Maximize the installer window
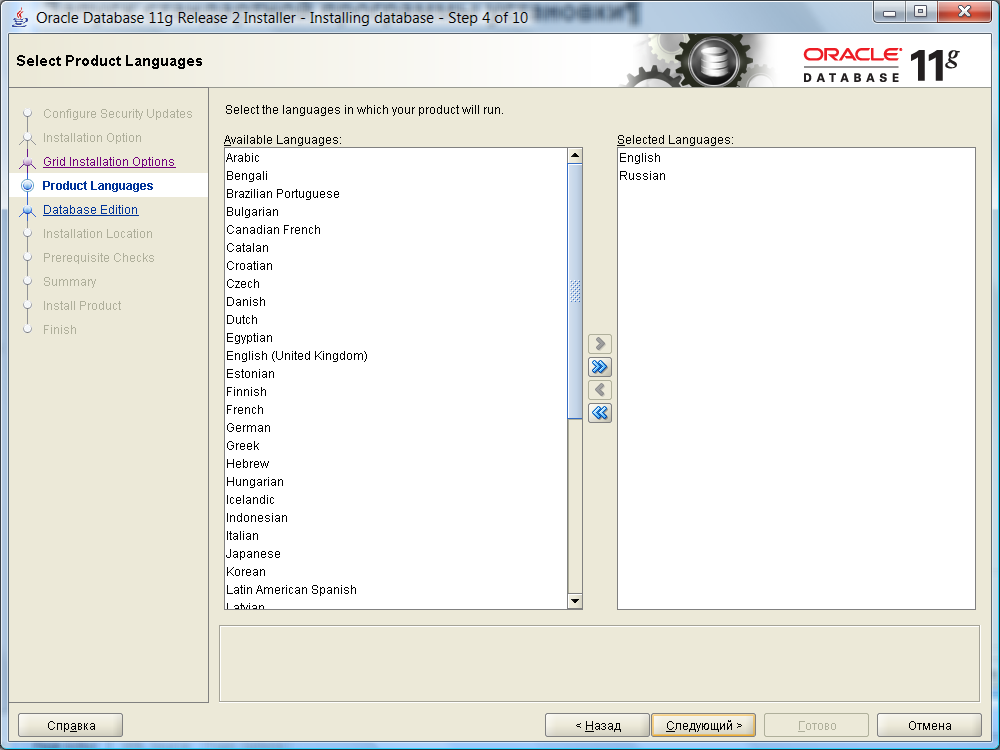This screenshot has height=750, width=1000. coord(920,12)
